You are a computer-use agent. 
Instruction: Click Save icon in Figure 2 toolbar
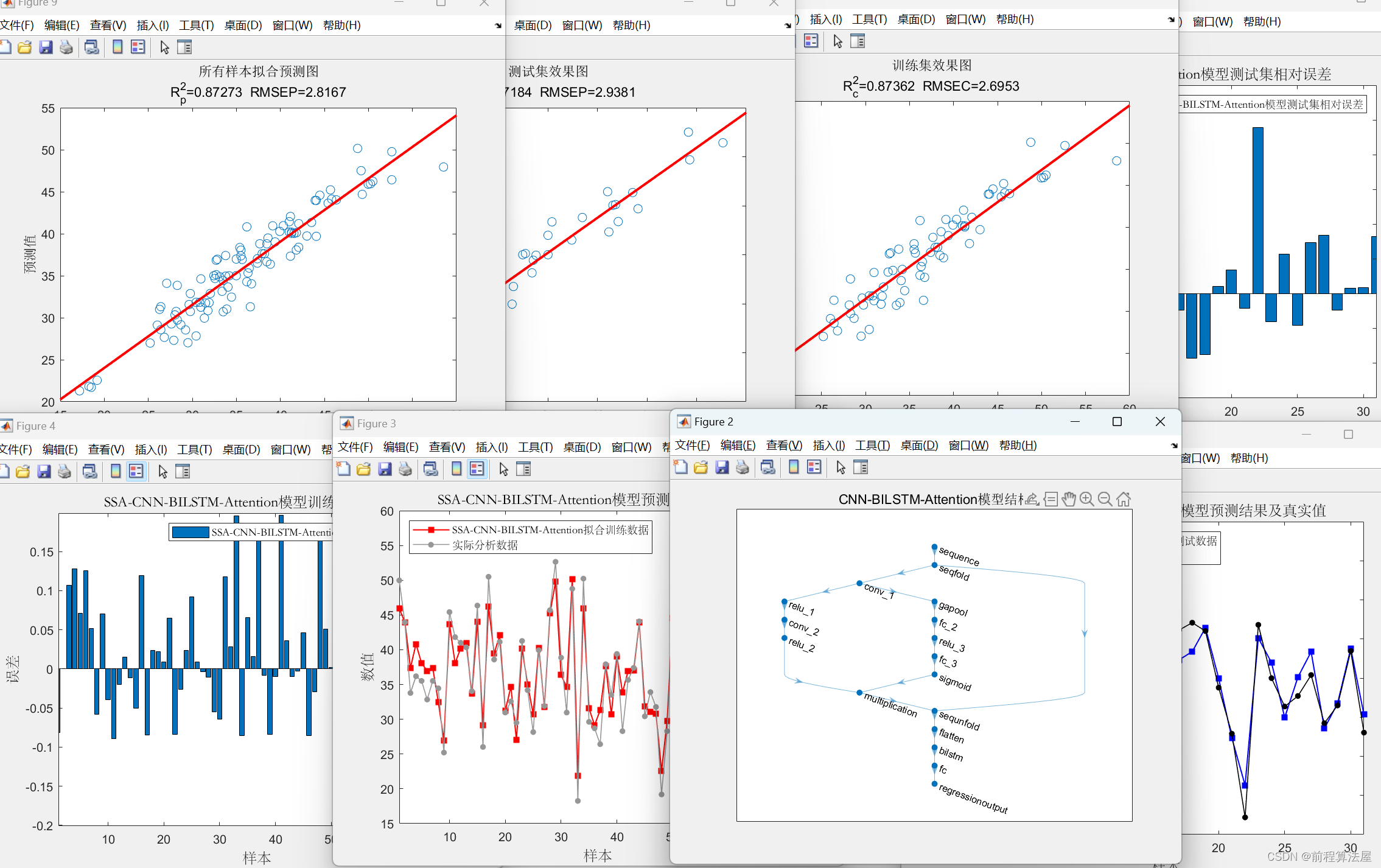[722, 467]
